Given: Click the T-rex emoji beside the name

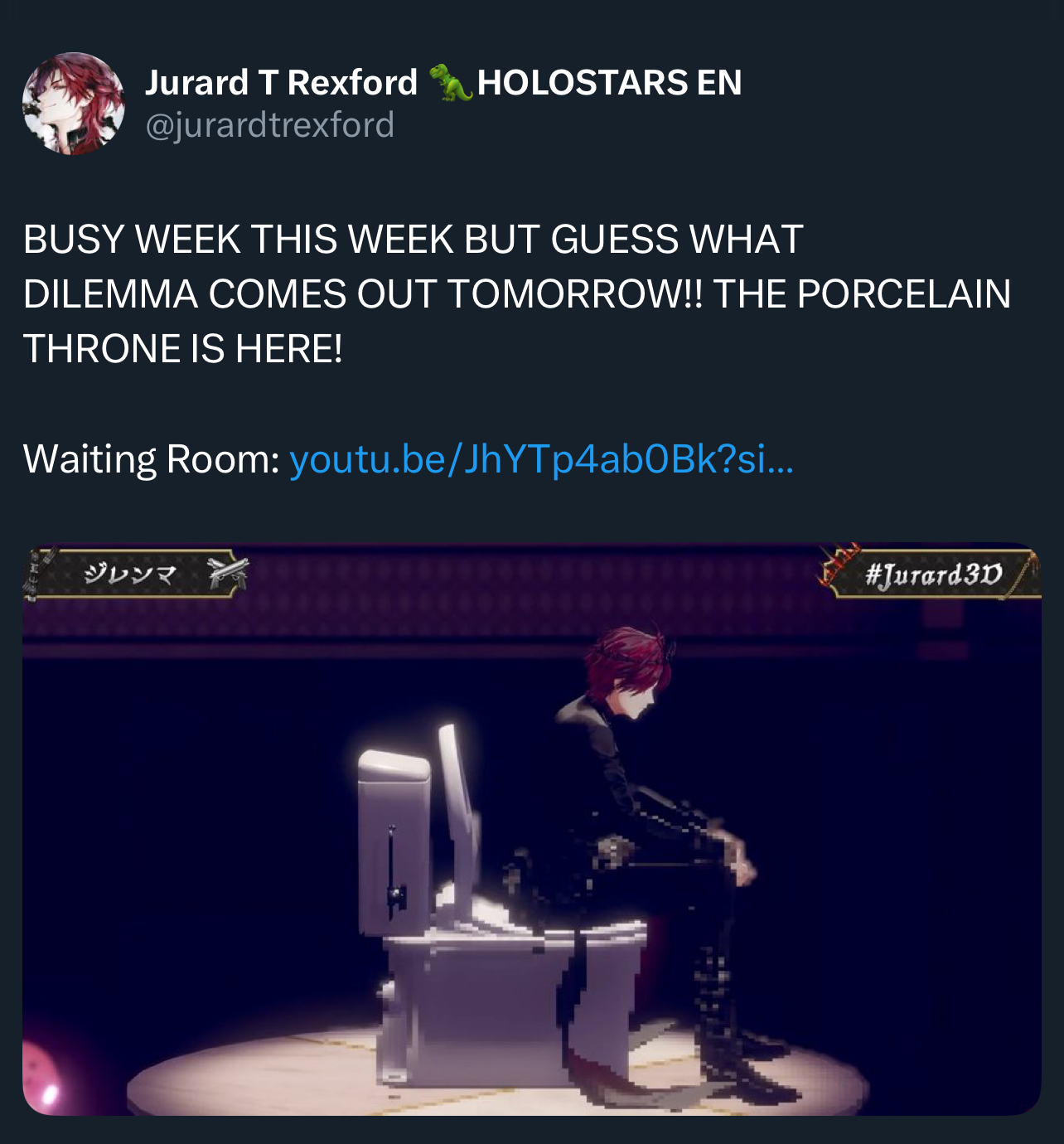Looking at the screenshot, I should point(451,82).
